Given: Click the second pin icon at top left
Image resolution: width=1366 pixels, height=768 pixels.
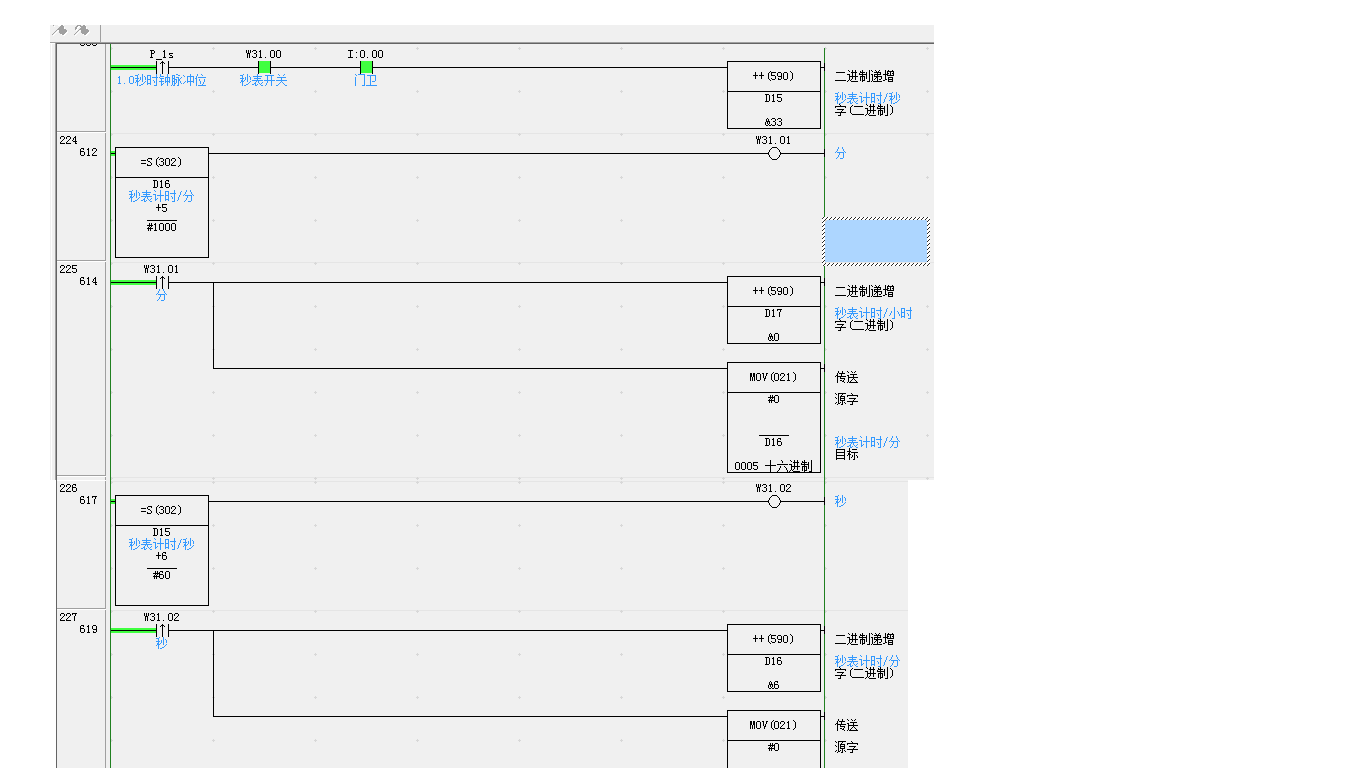Looking at the screenshot, I should (82, 31).
